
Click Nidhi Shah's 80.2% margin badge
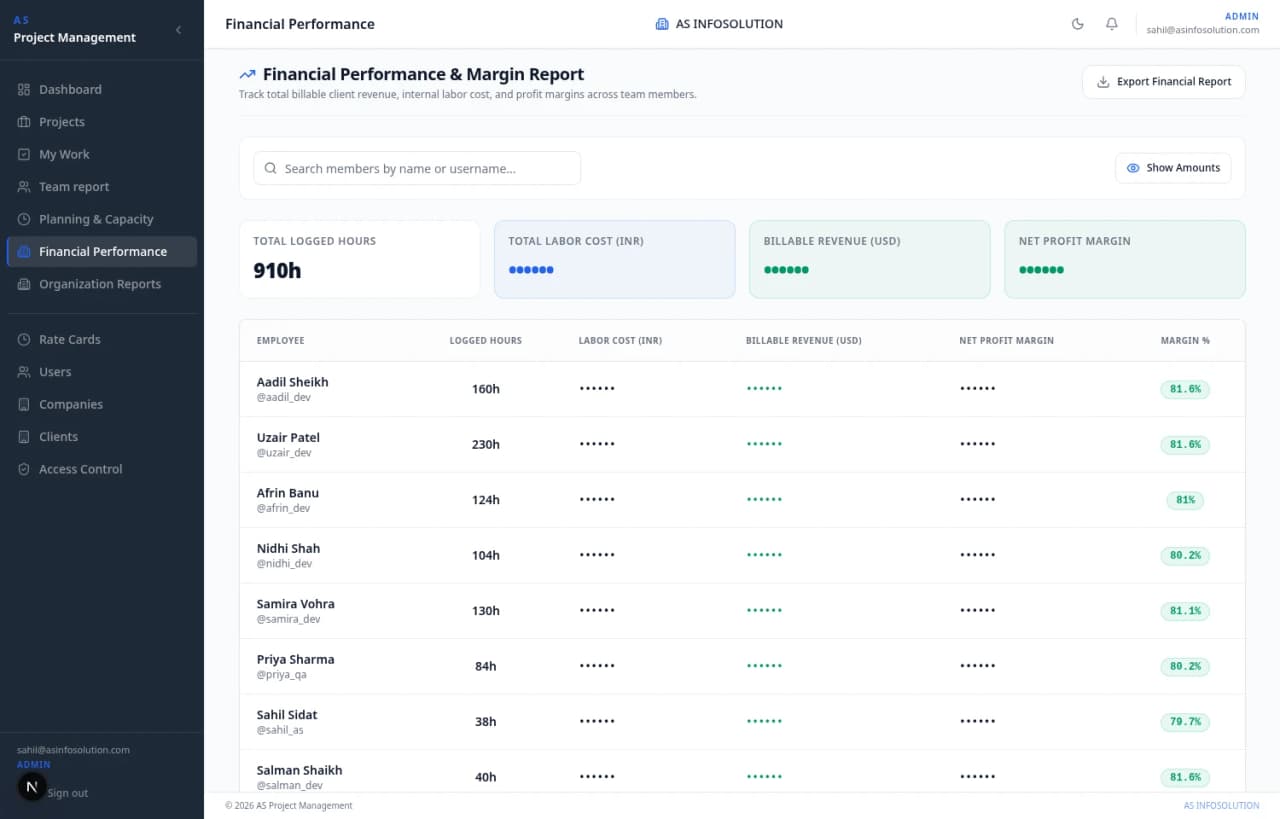[x=1185, y=555]
